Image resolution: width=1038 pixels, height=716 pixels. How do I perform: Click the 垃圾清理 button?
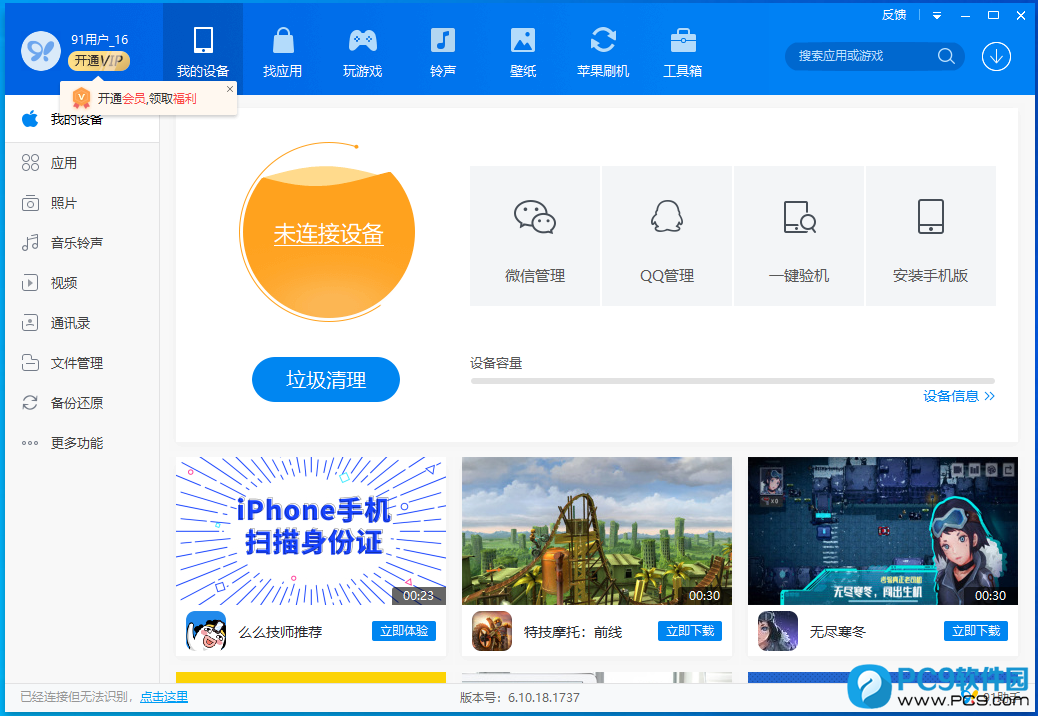click(x=326, y=379)
